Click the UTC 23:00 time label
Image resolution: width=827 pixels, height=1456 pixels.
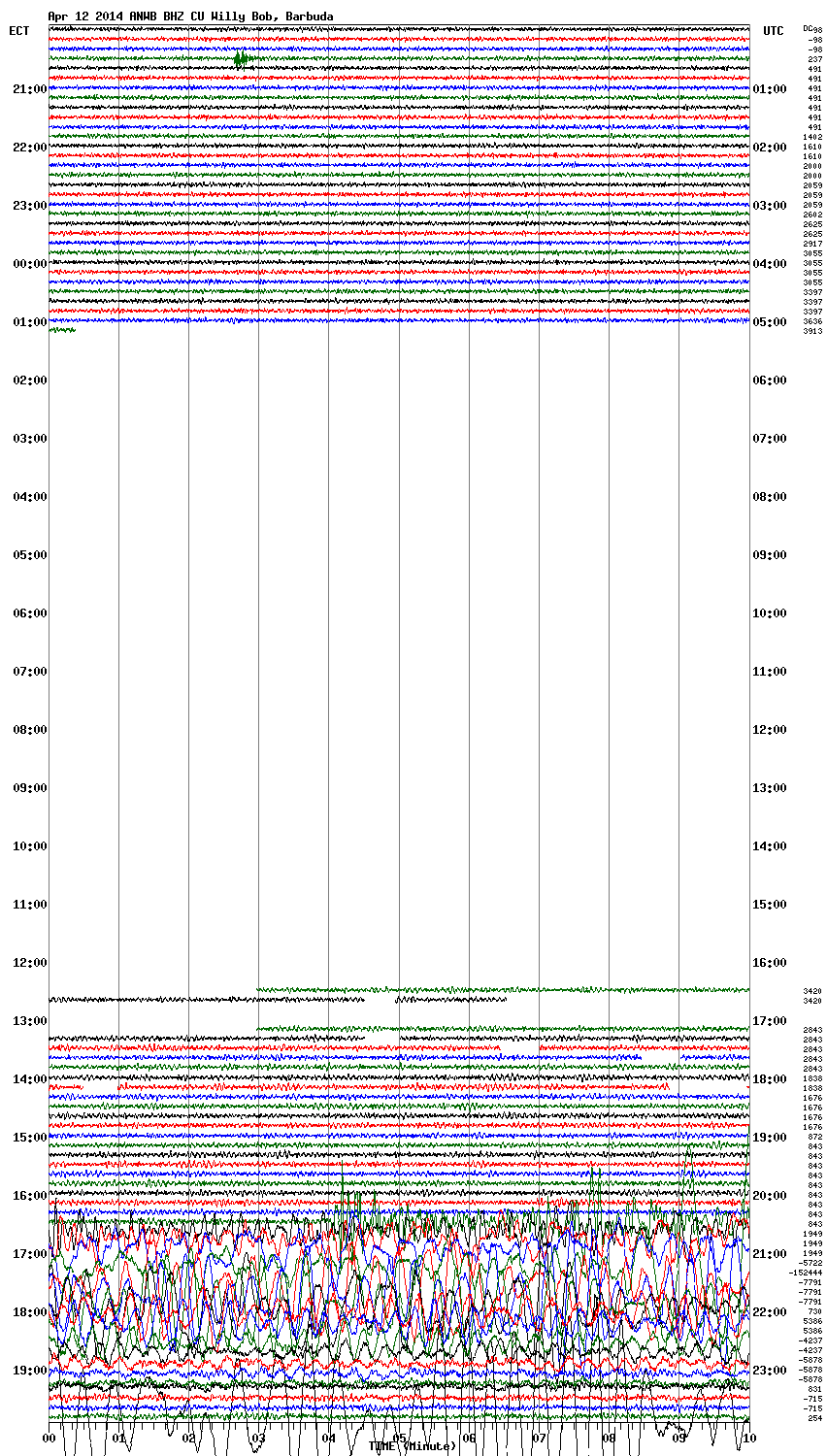coord(770,1371)
